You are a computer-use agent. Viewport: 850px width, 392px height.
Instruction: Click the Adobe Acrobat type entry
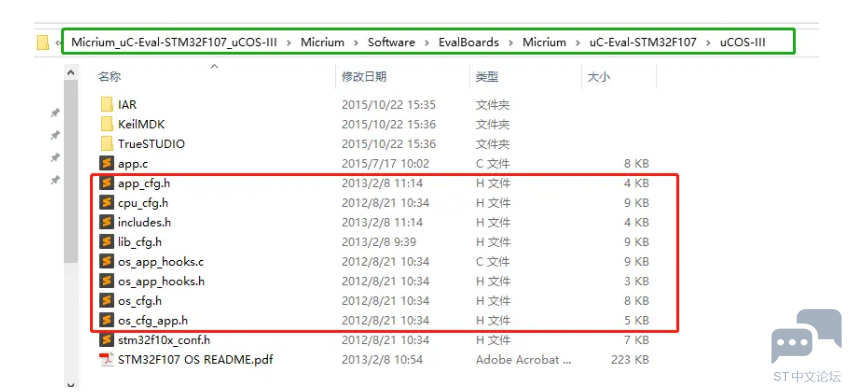pos(524,359)
